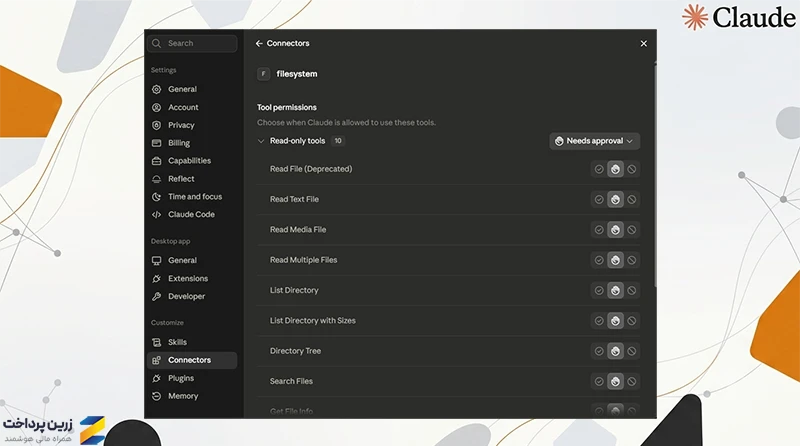
Task: Click the Read-only tools count badge 10
Action: click(338, 141)
